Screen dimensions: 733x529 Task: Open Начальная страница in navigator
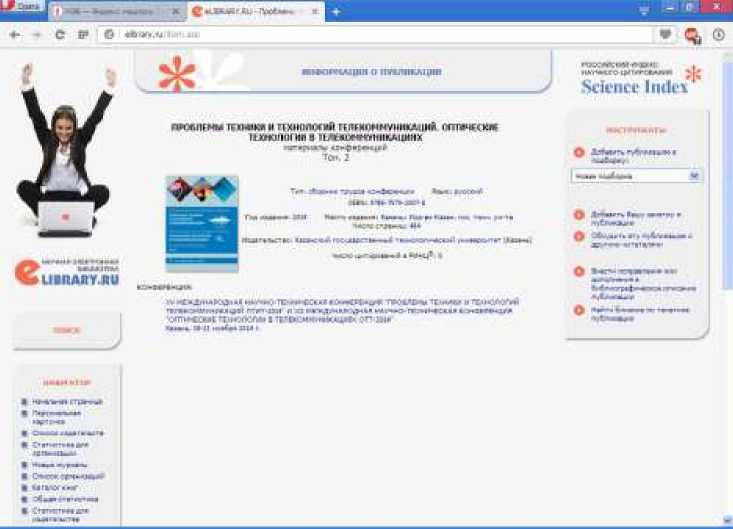coord(67,402)
